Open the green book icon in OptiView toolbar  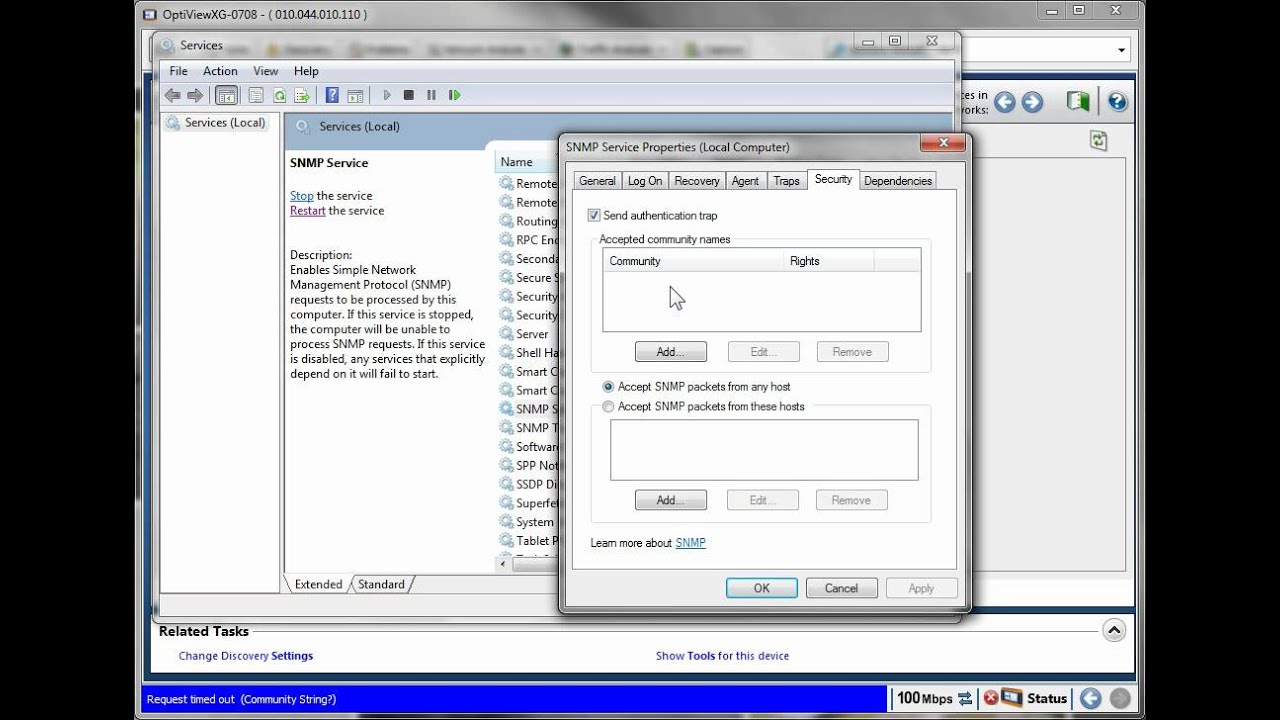(x=1077, y=101)
